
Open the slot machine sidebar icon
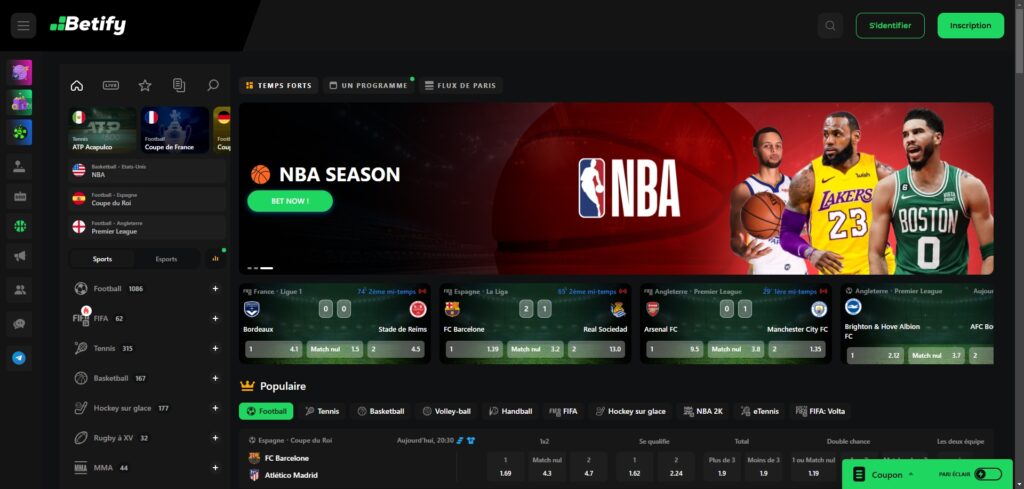[x=20, y=196]
